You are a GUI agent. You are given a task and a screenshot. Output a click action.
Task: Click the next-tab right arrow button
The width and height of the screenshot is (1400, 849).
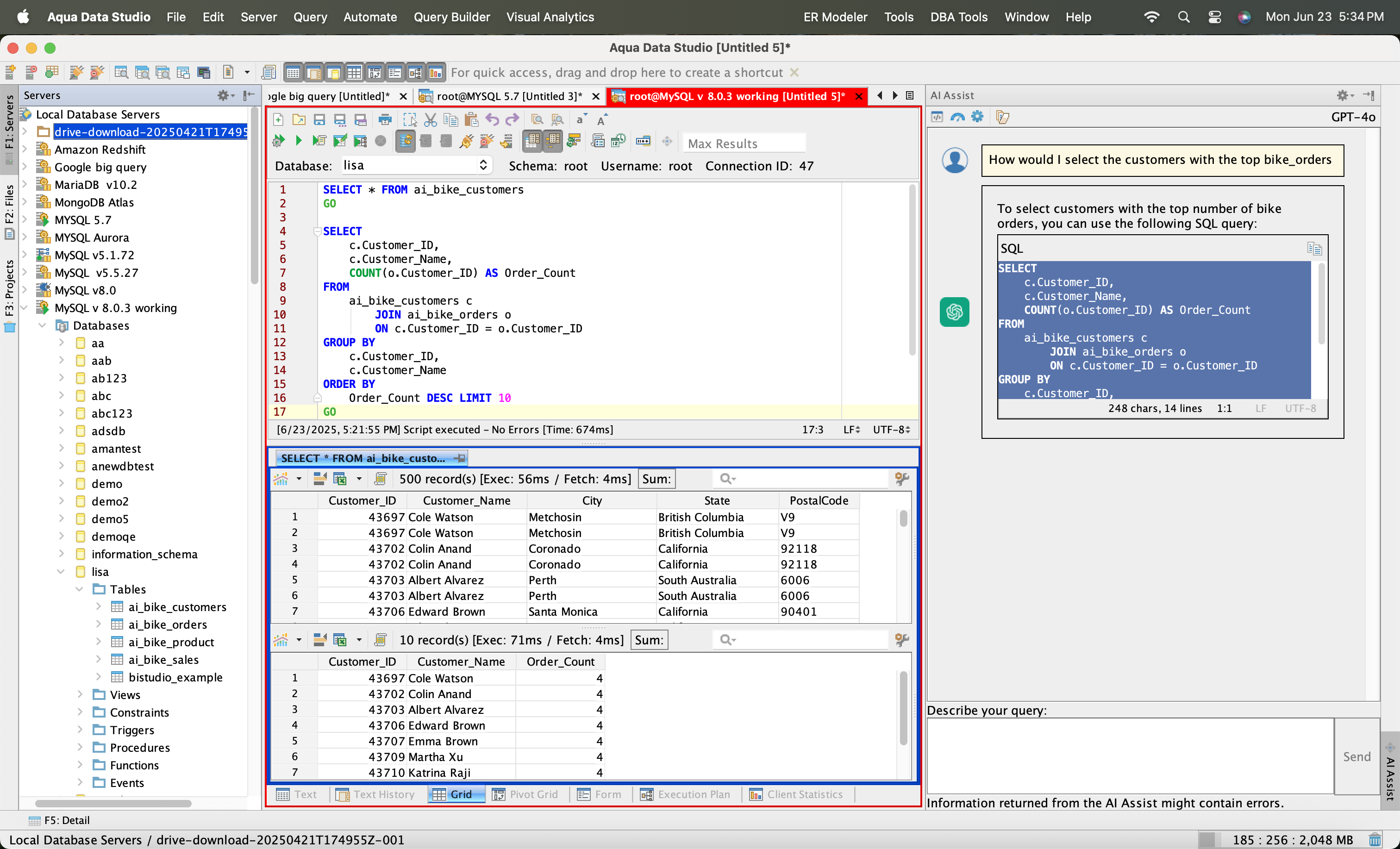point(895,95)
